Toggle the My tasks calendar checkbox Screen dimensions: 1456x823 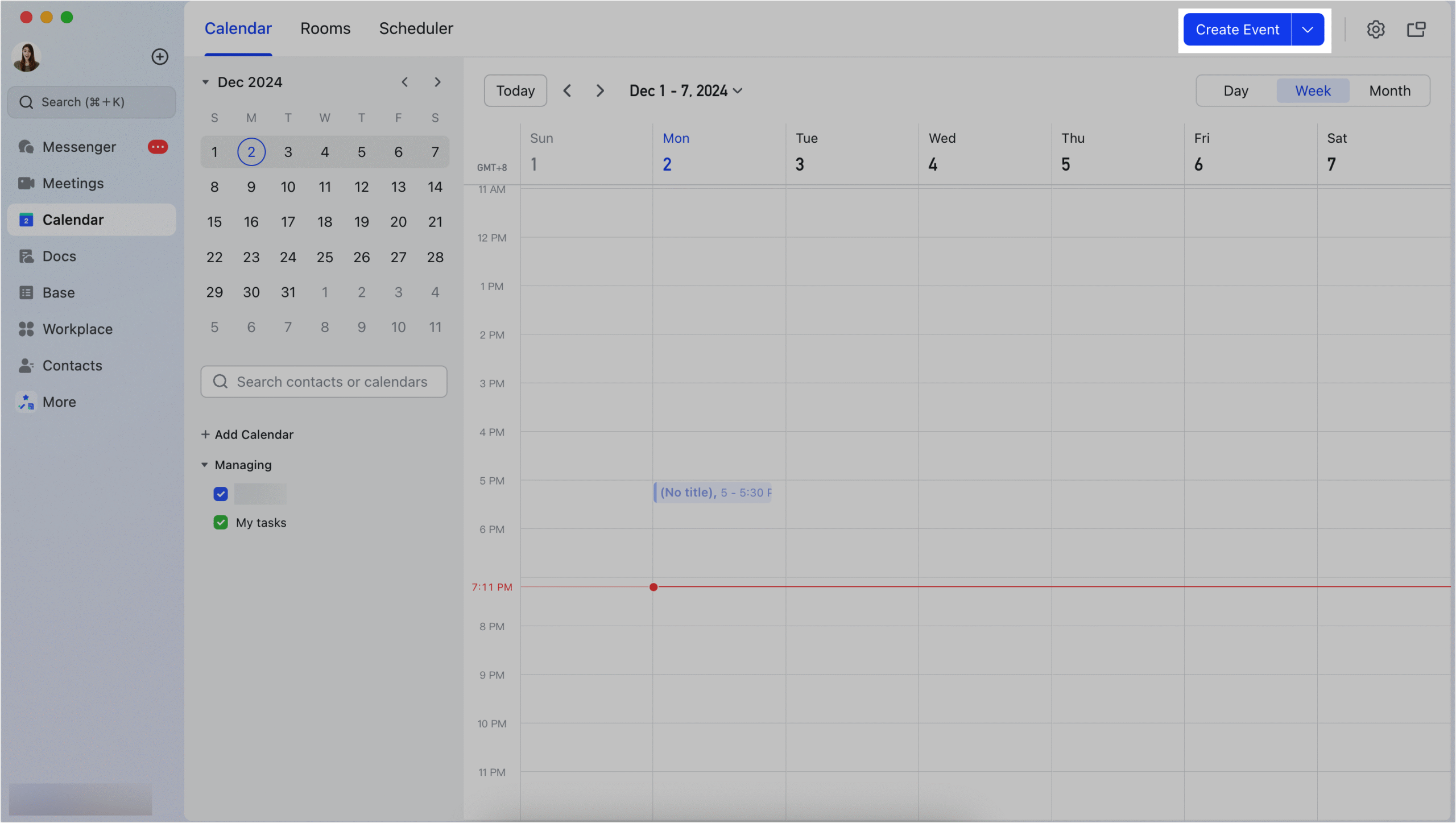coord(221,522)
